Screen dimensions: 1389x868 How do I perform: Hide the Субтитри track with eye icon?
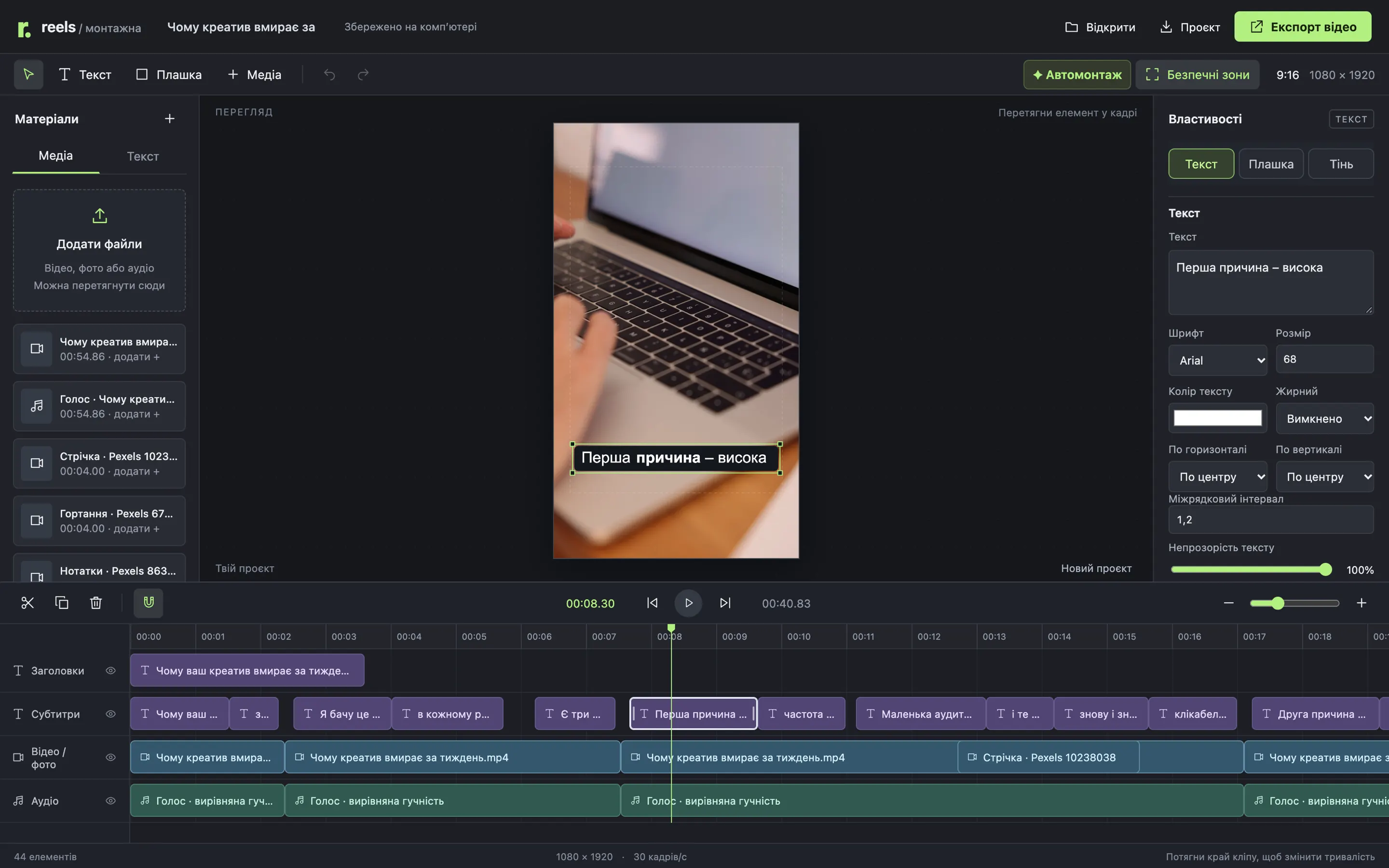point(111,714)
